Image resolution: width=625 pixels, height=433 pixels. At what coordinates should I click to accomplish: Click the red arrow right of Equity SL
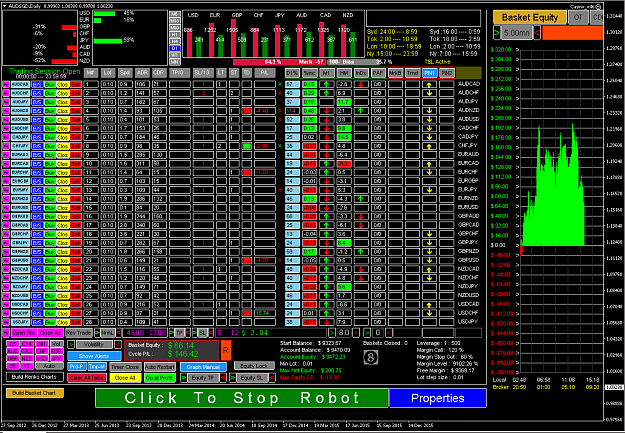point(271,378)
